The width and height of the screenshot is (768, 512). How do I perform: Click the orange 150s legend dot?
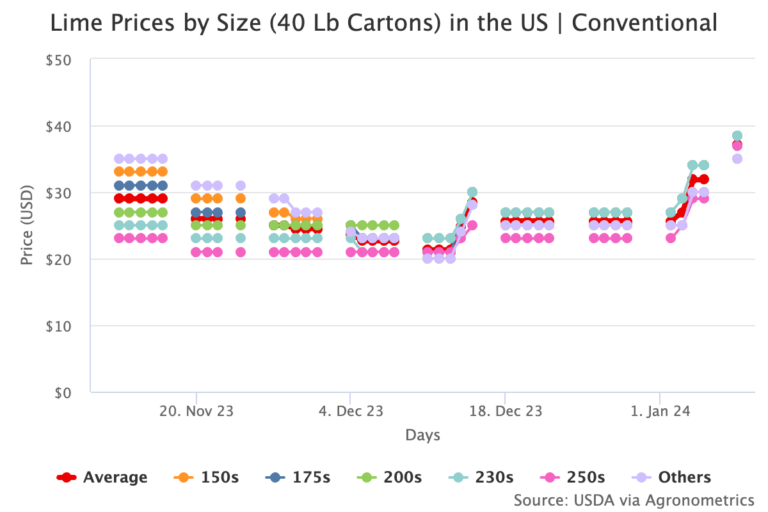[182, 478]
